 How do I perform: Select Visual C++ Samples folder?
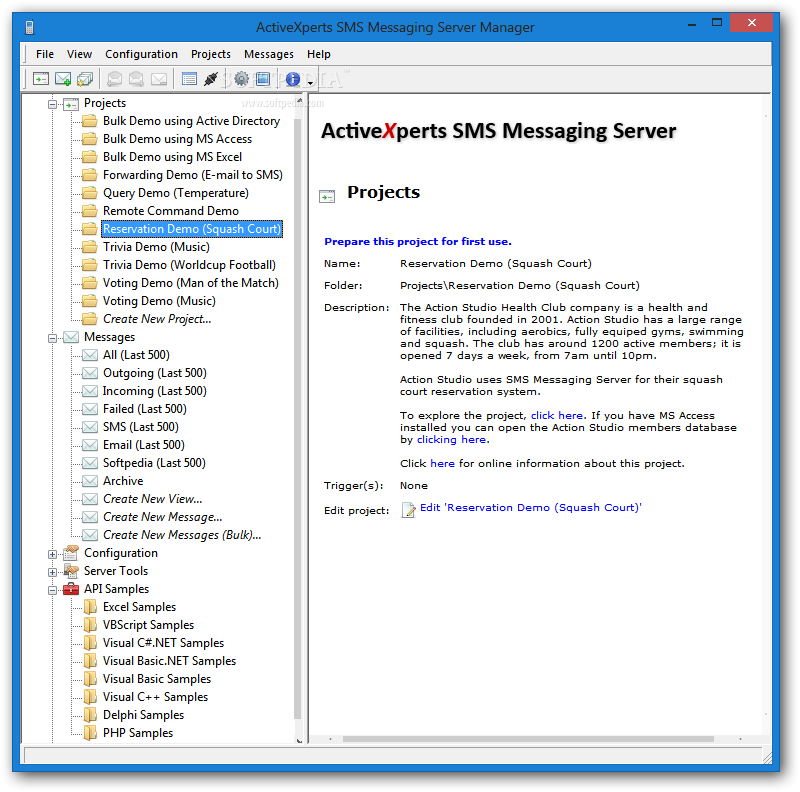click(x=156, y=697)
